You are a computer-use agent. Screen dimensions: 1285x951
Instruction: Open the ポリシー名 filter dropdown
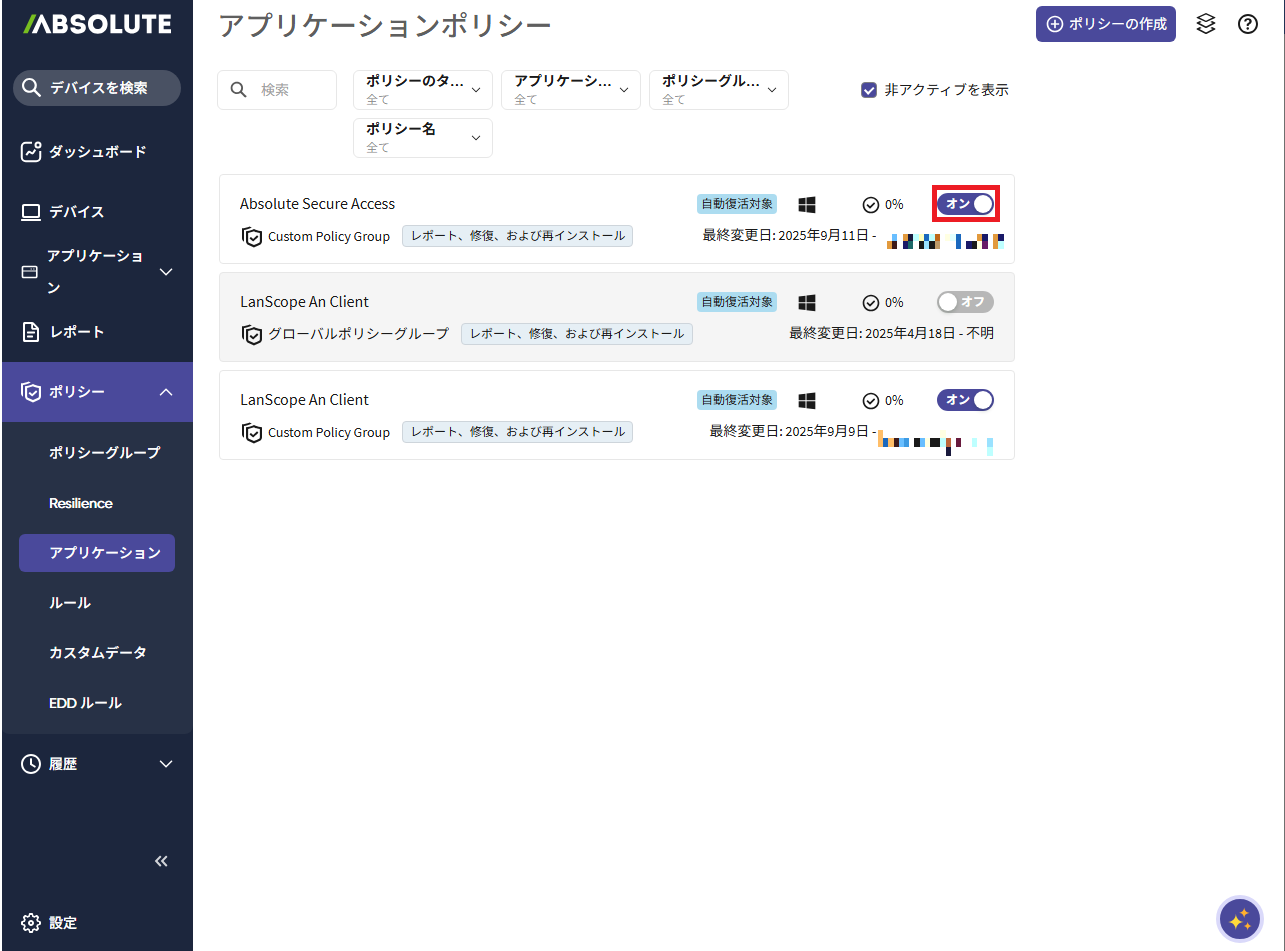pos(422,138)
